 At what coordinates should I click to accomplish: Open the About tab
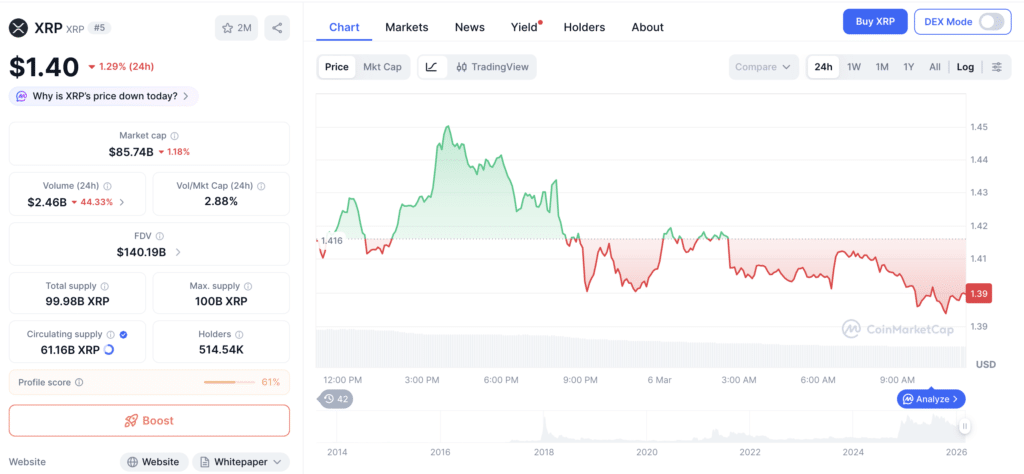[x=647, y=27]
